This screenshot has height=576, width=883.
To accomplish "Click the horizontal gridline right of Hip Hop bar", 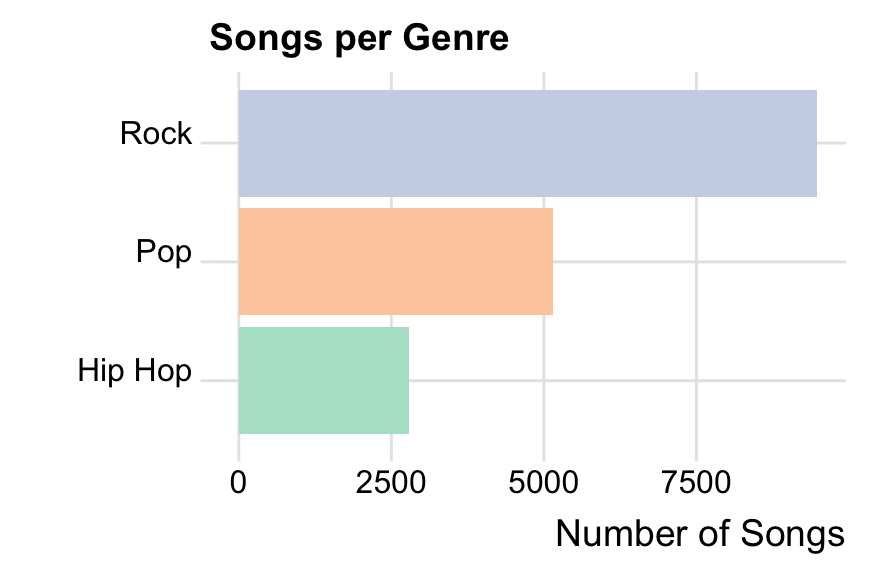I will coord(630,381).
